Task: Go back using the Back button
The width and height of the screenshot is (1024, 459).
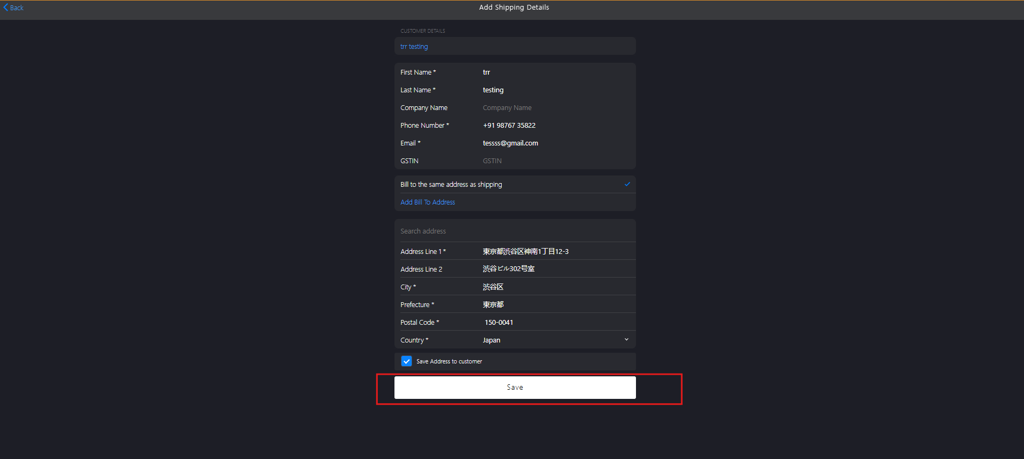Action: pos(14,8)
